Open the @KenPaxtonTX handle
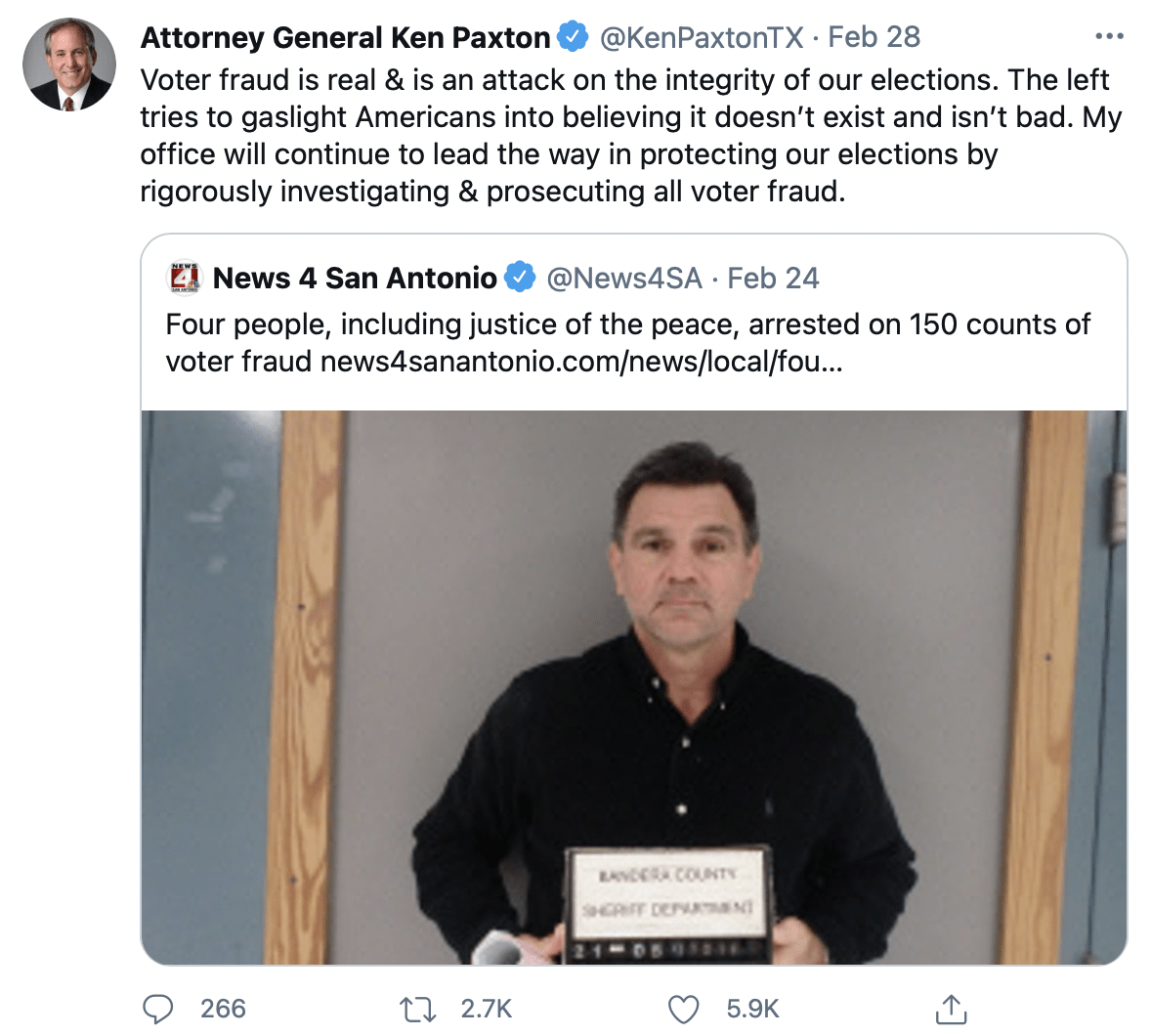The image size is (1151, 1036). (701, 37)
